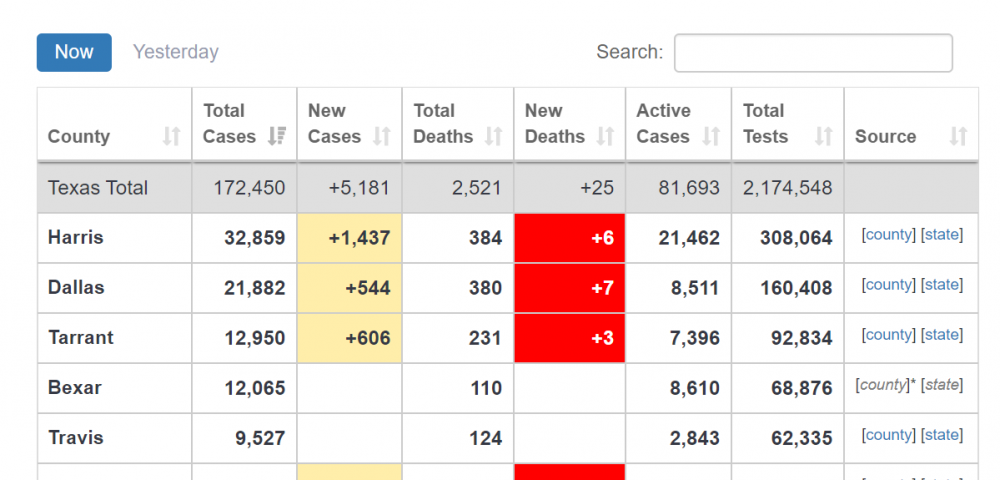This screenshot has height=480, width=1000.
Task: Switch to Yesterday tab
Action: coord(176,52)
